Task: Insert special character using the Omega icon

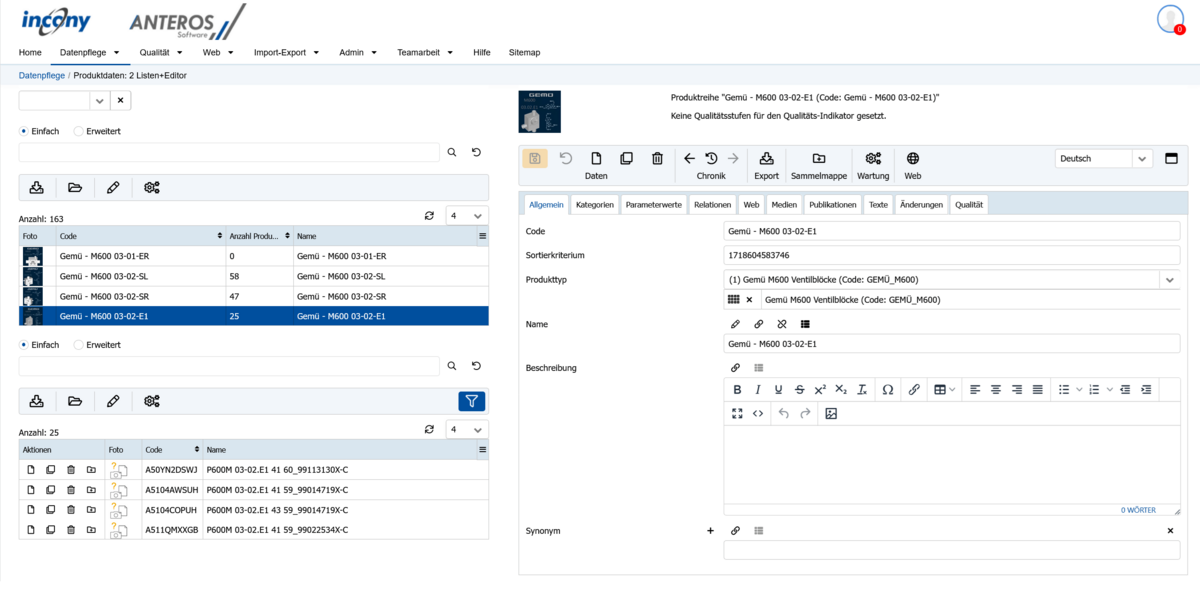Action: 887,389
